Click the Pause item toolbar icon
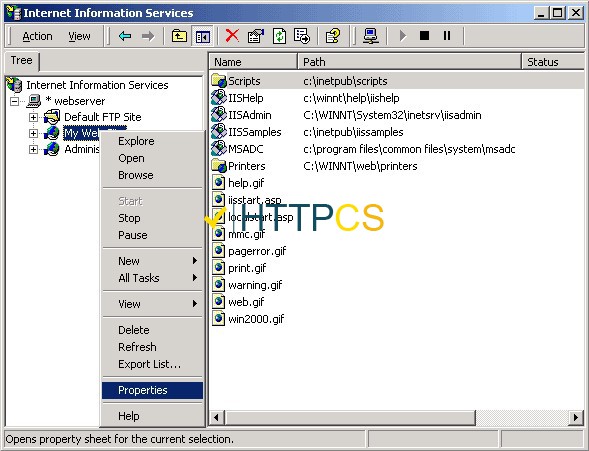This screenshot has height=451, width=589. pos(447,36)
